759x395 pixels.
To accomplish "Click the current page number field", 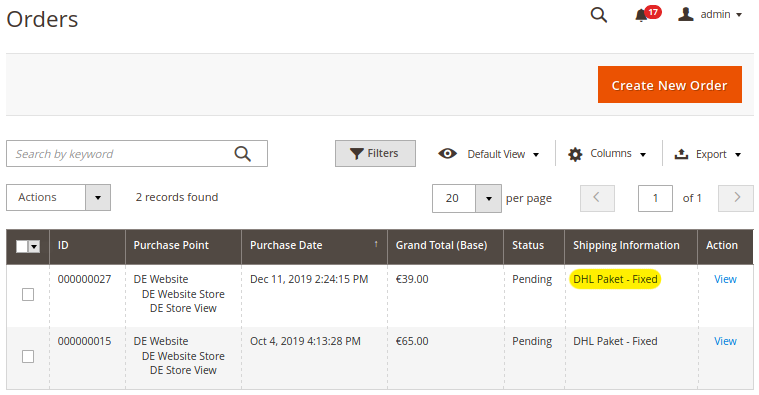I will pyautogui.click(x=655, y=198).
